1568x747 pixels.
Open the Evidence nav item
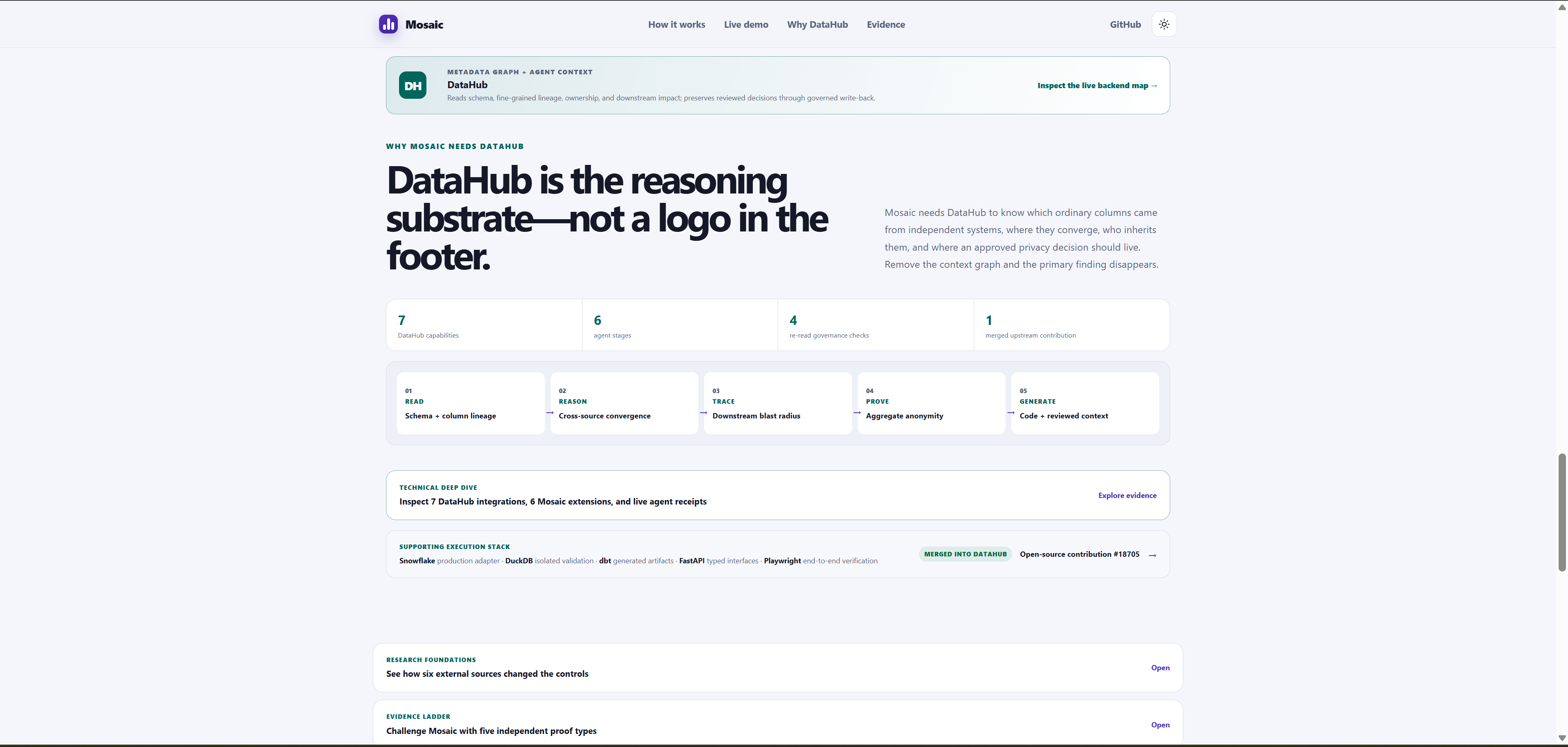click(x=885, y=24)
